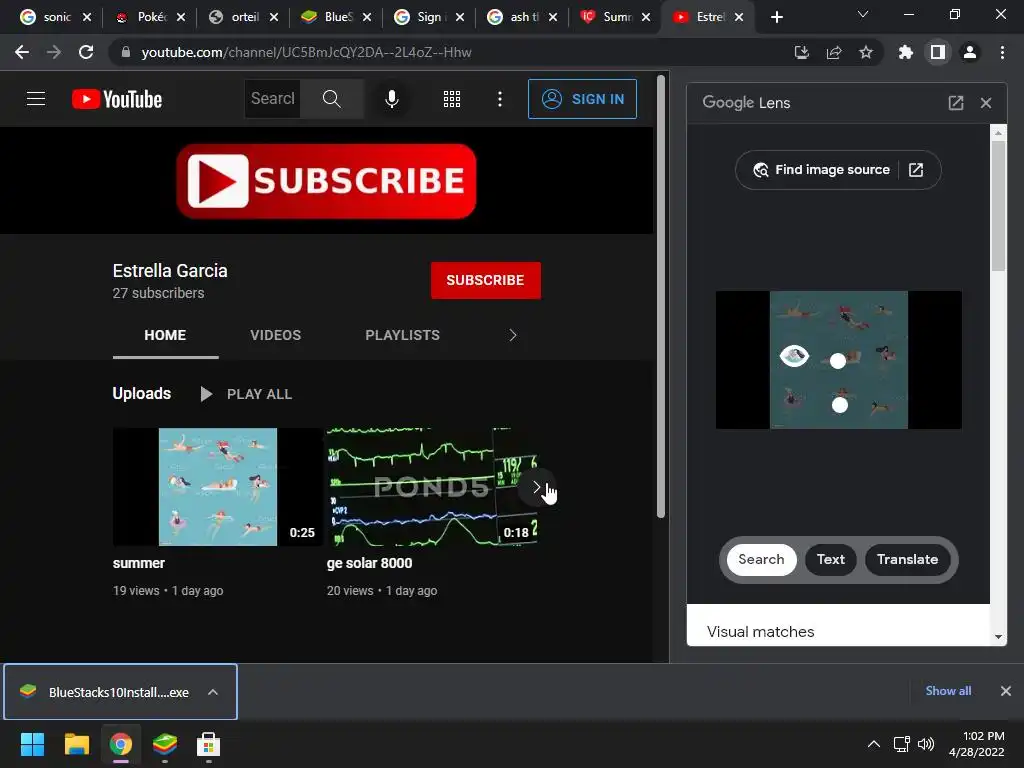Click the YouTube search magnifier button
1024x768 pixels.
pos(332,99)
